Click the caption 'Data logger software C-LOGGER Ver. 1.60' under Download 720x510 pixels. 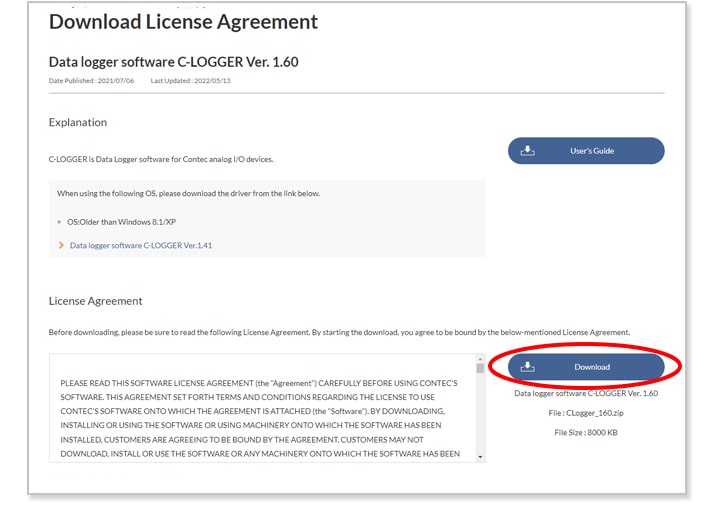coord(586,393)
